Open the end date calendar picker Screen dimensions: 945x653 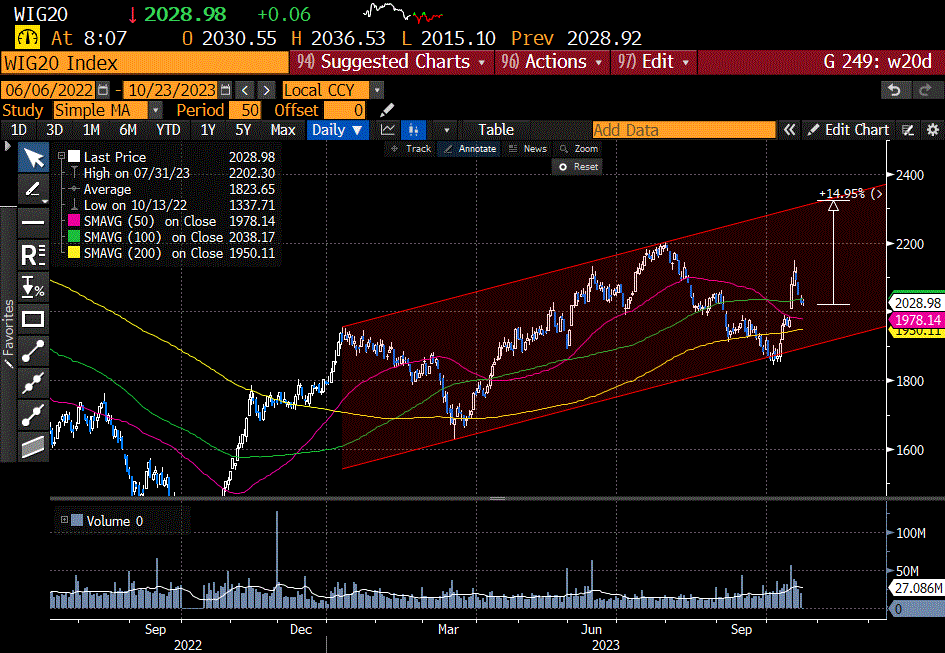click(225, 90)
